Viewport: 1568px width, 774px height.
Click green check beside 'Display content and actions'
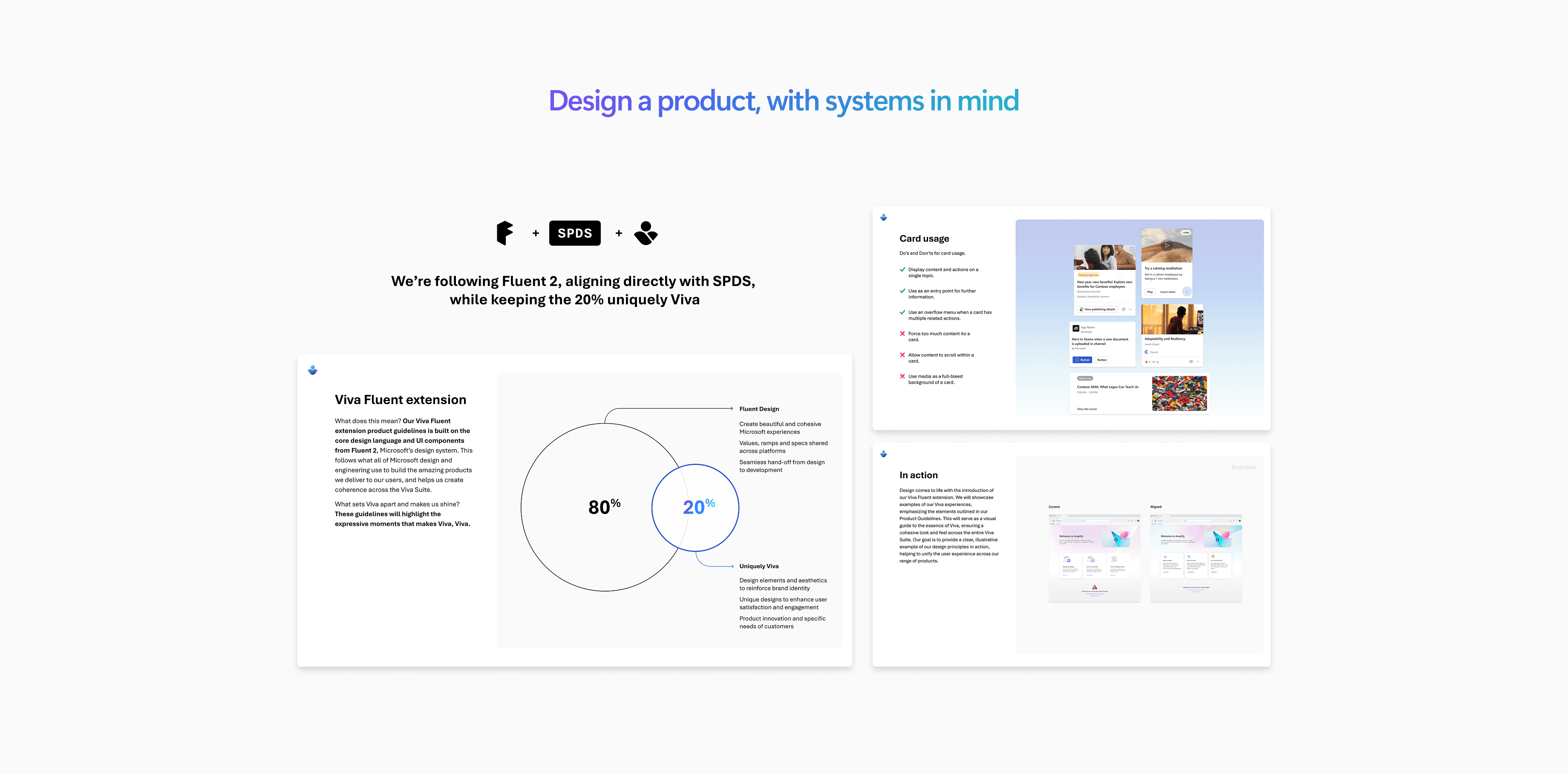point(902,269)
